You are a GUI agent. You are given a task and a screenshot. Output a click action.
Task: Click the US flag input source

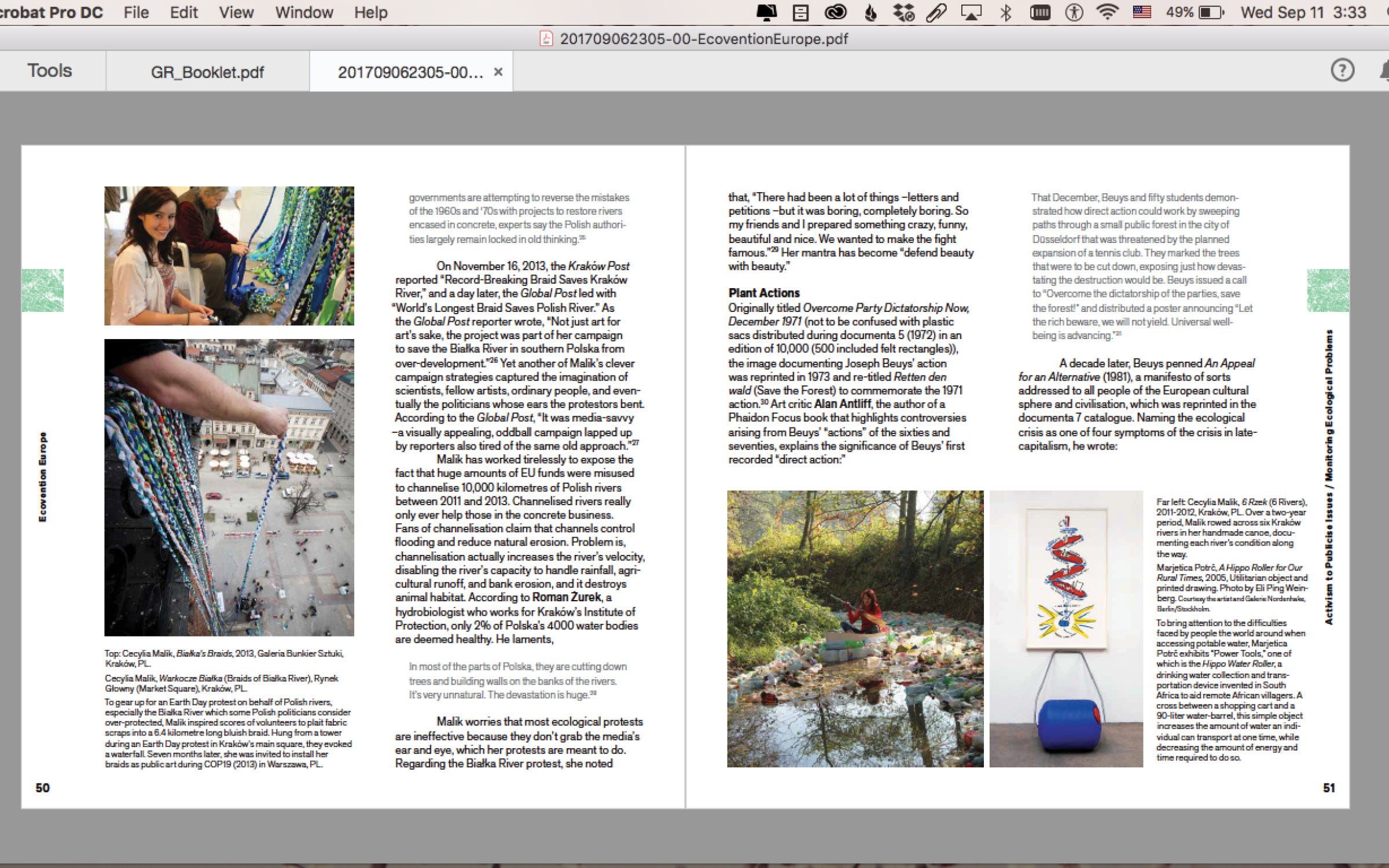pos(1142,12)
